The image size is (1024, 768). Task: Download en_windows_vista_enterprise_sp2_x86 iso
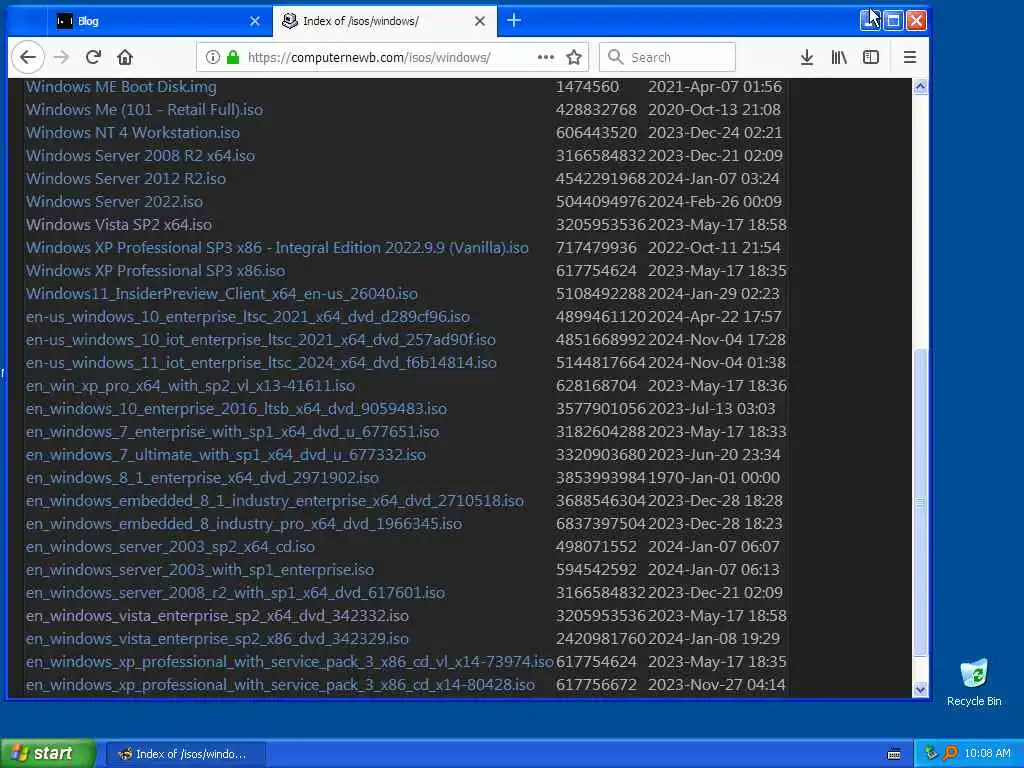(x=217, y=638)
